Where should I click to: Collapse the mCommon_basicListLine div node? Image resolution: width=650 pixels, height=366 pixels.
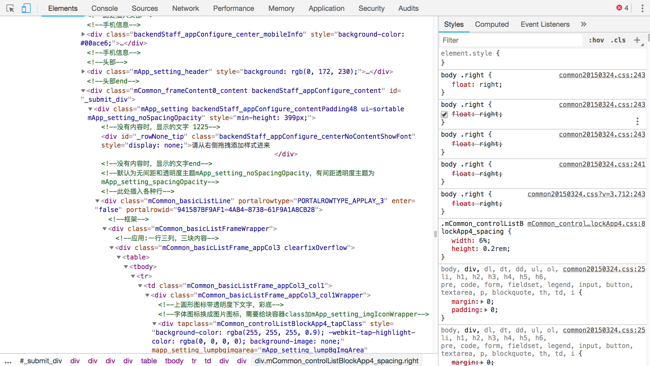point(97,201)
